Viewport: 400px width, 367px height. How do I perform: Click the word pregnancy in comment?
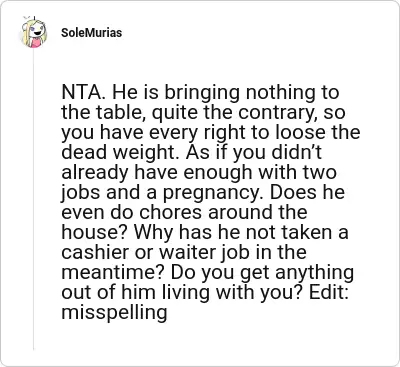(213, 194)
